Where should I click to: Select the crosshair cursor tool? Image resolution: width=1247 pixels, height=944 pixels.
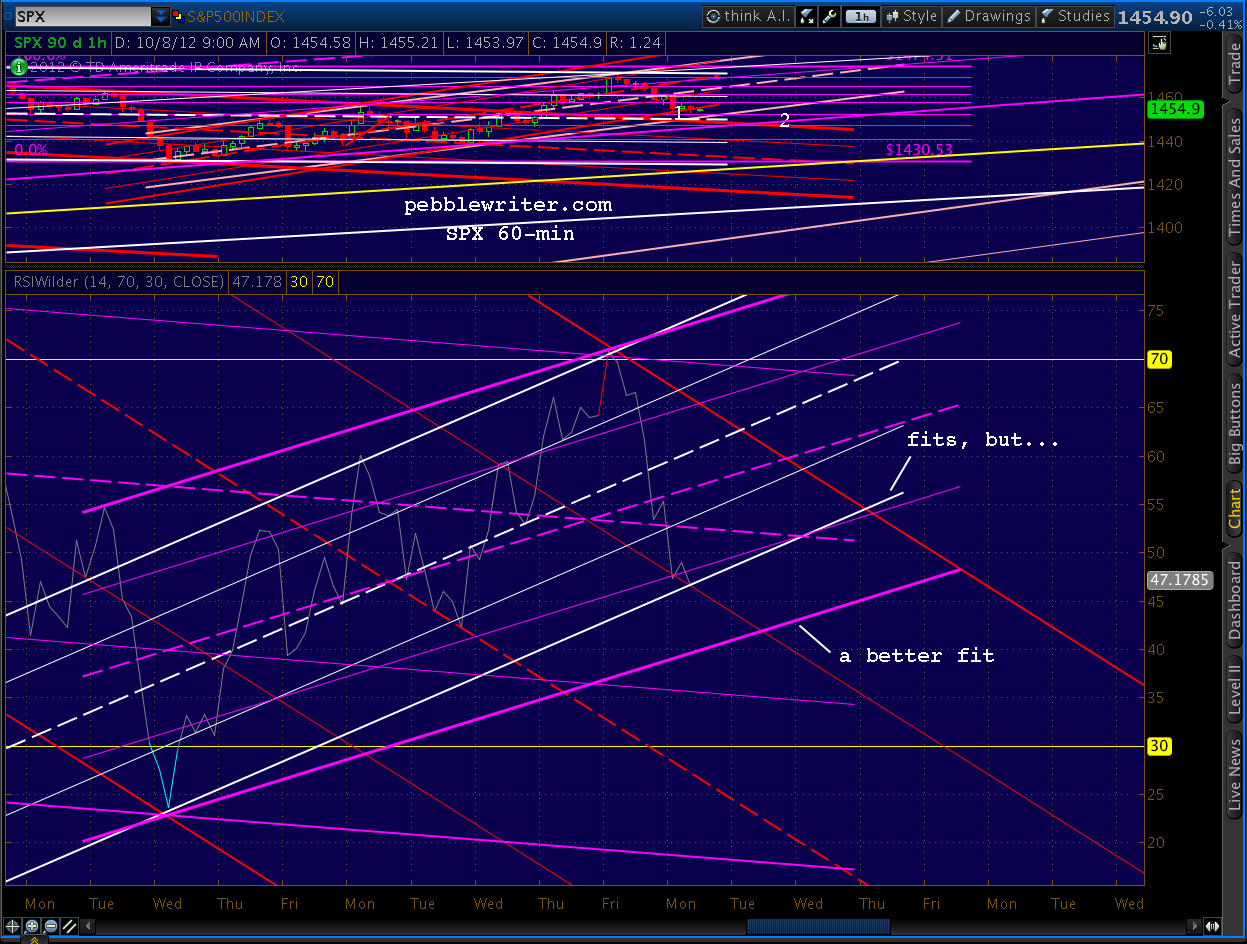click(x=14, y=926)
